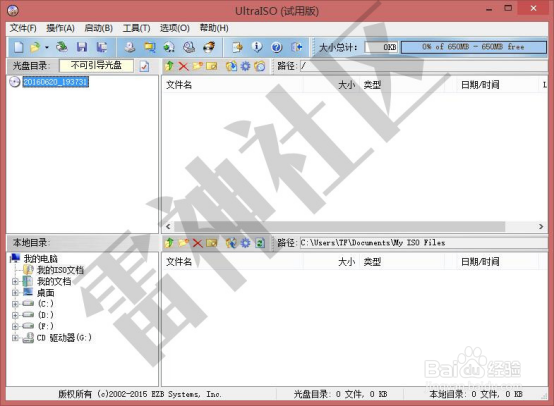Click Rename icon in disc directory toolbar
554x406 pixels.
pos(211,66)
